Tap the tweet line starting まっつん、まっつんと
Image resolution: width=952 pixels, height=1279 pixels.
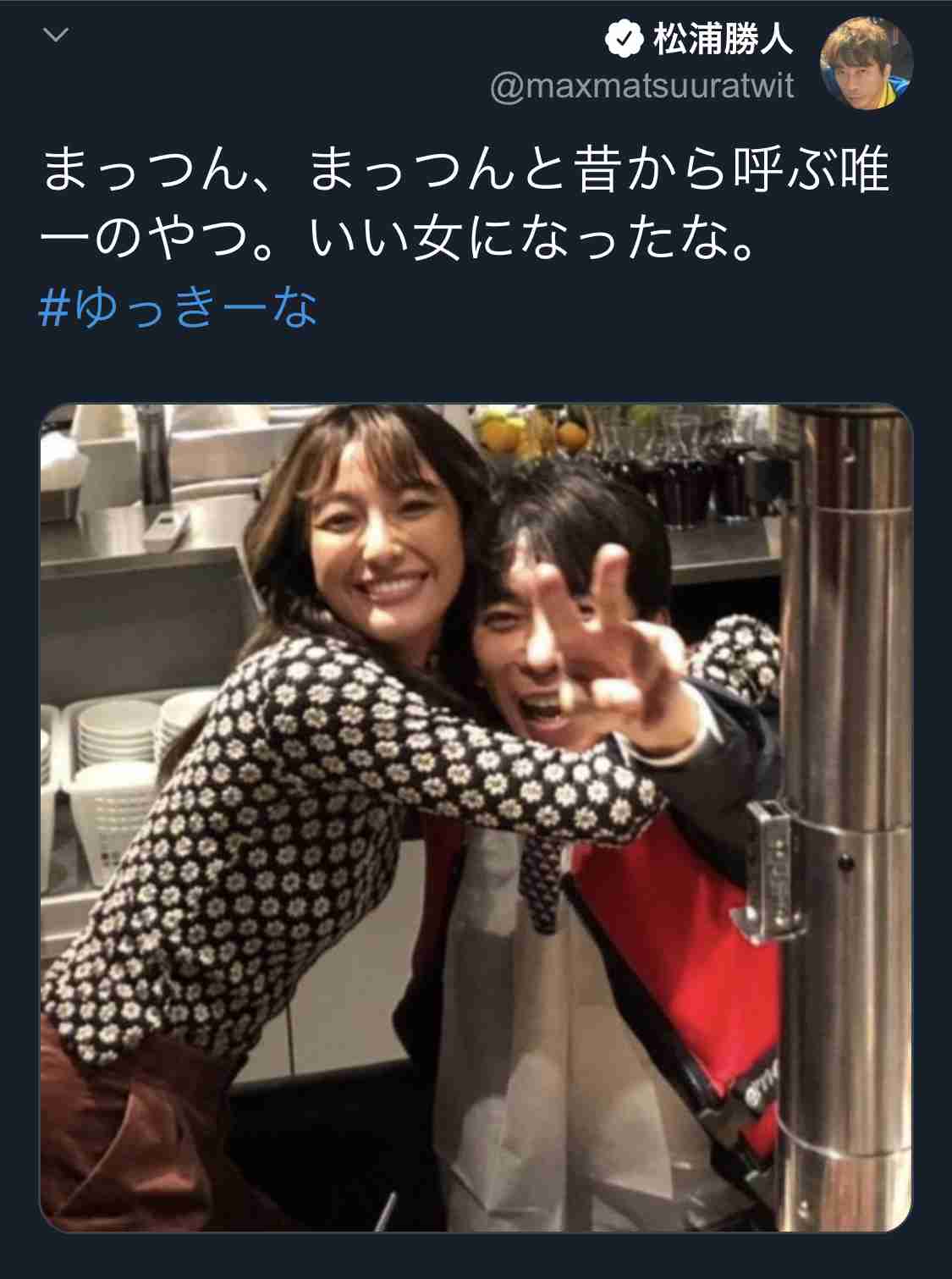[x=465, y=170]
